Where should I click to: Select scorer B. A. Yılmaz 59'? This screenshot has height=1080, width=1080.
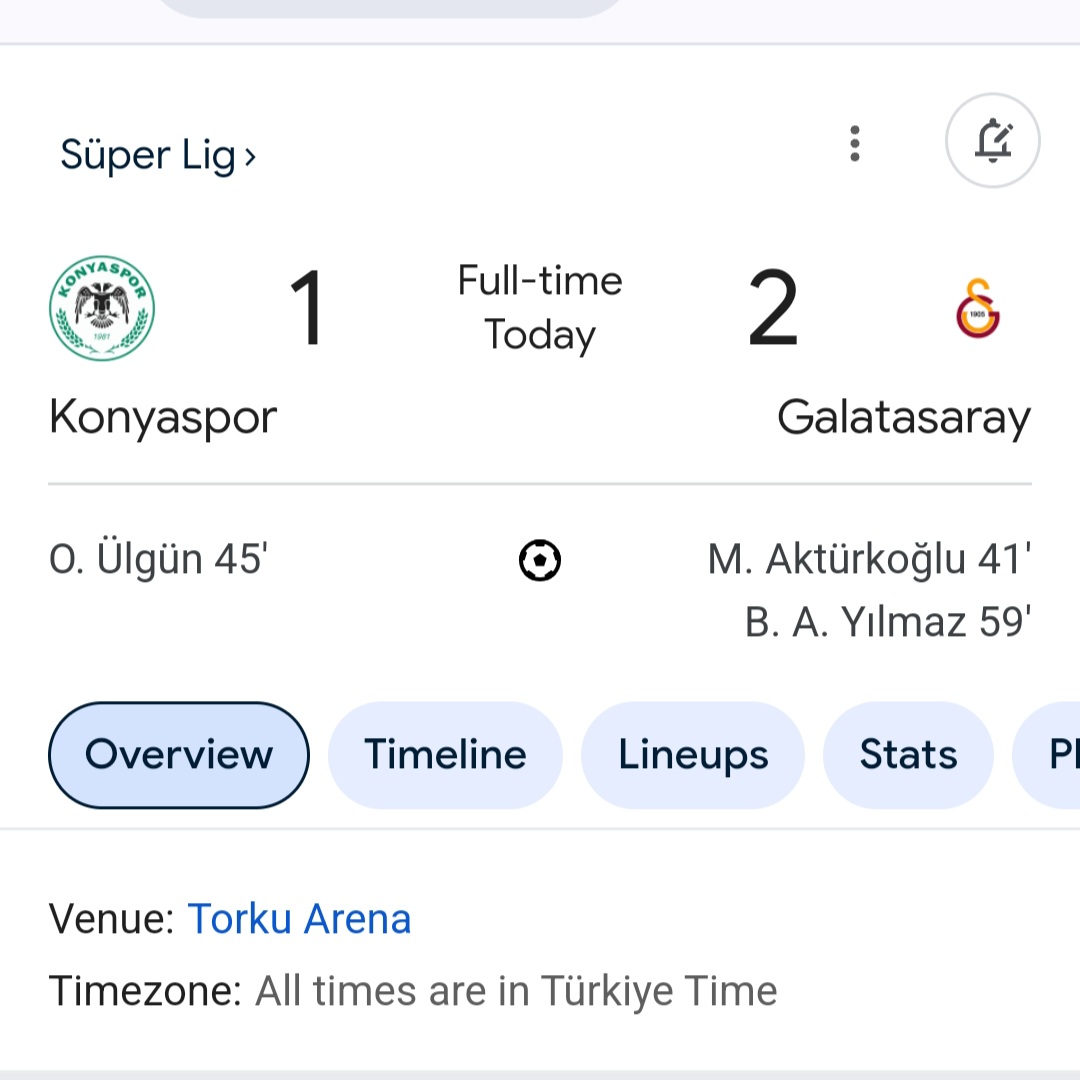pos(888,622)
